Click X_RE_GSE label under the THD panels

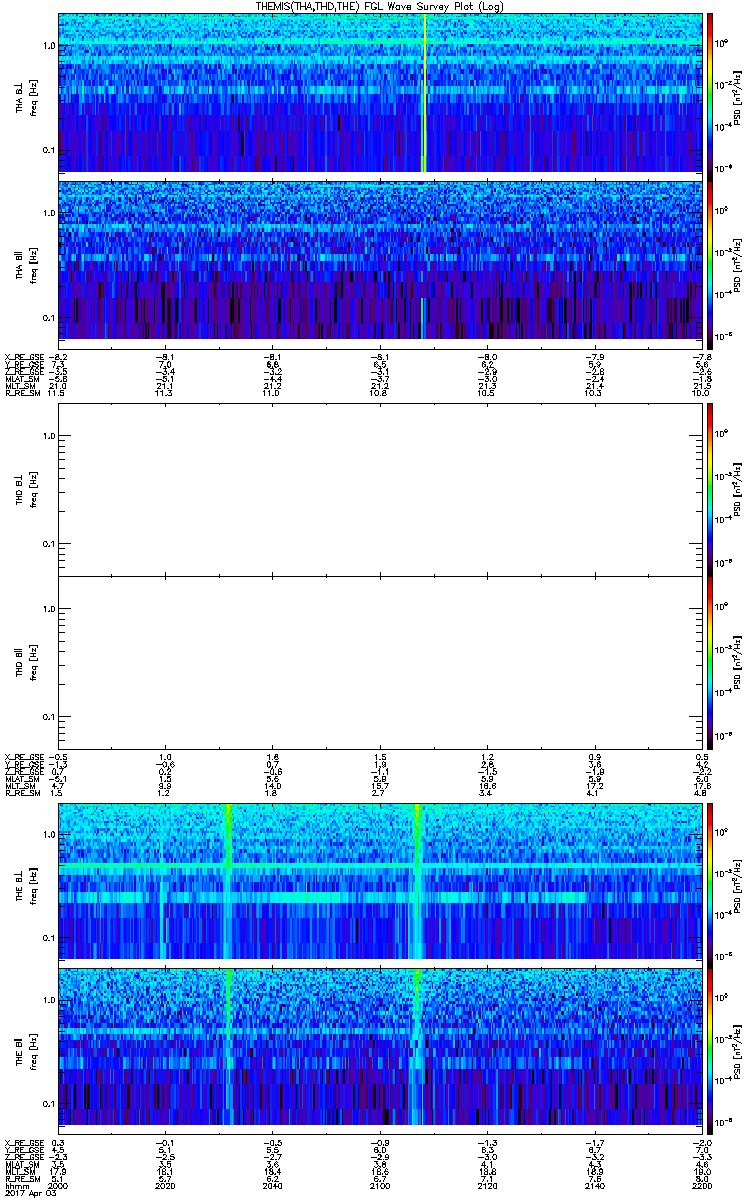[x=26, y=757]
